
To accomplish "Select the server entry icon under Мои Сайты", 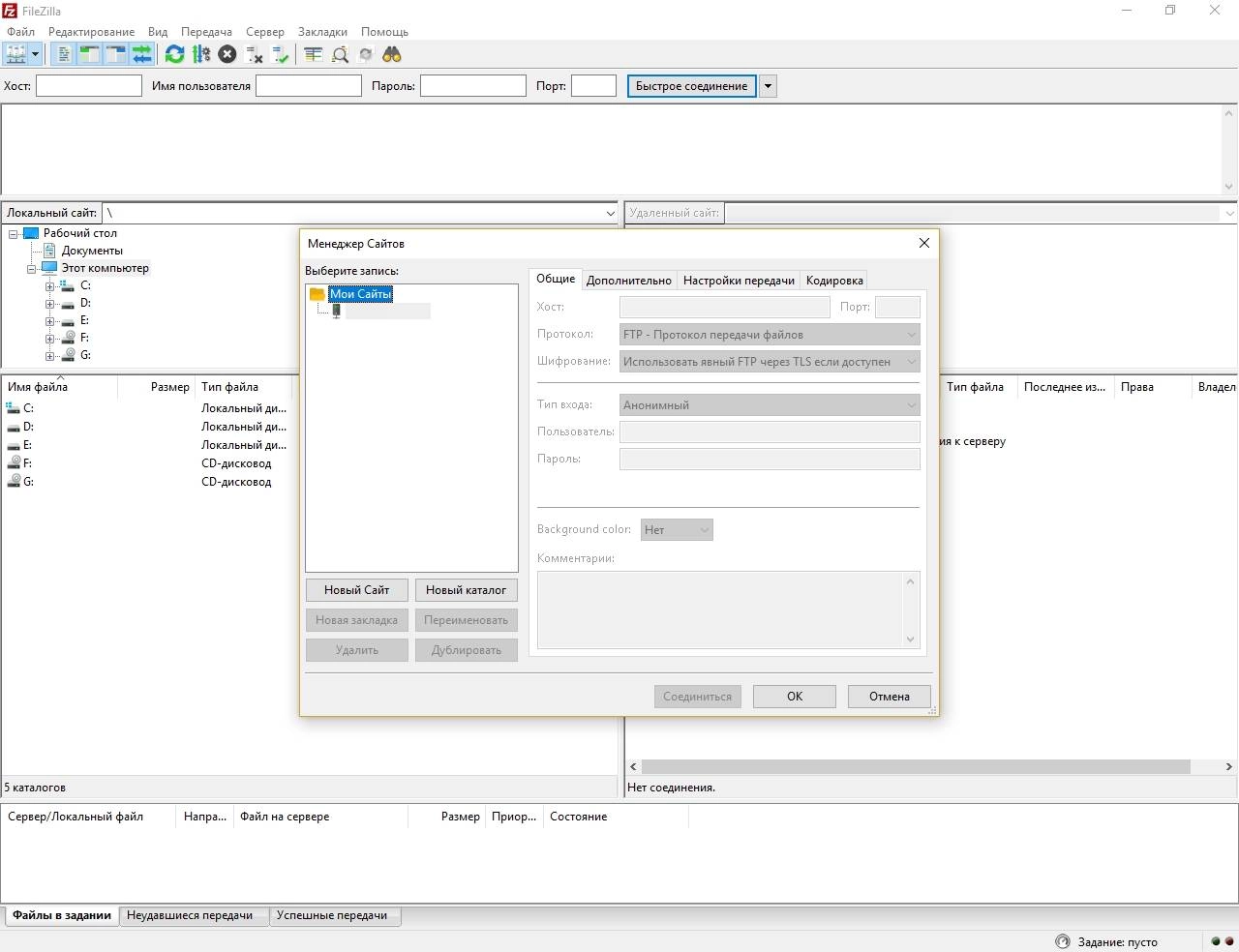I will pyautogui.click(x=336, y=311).
